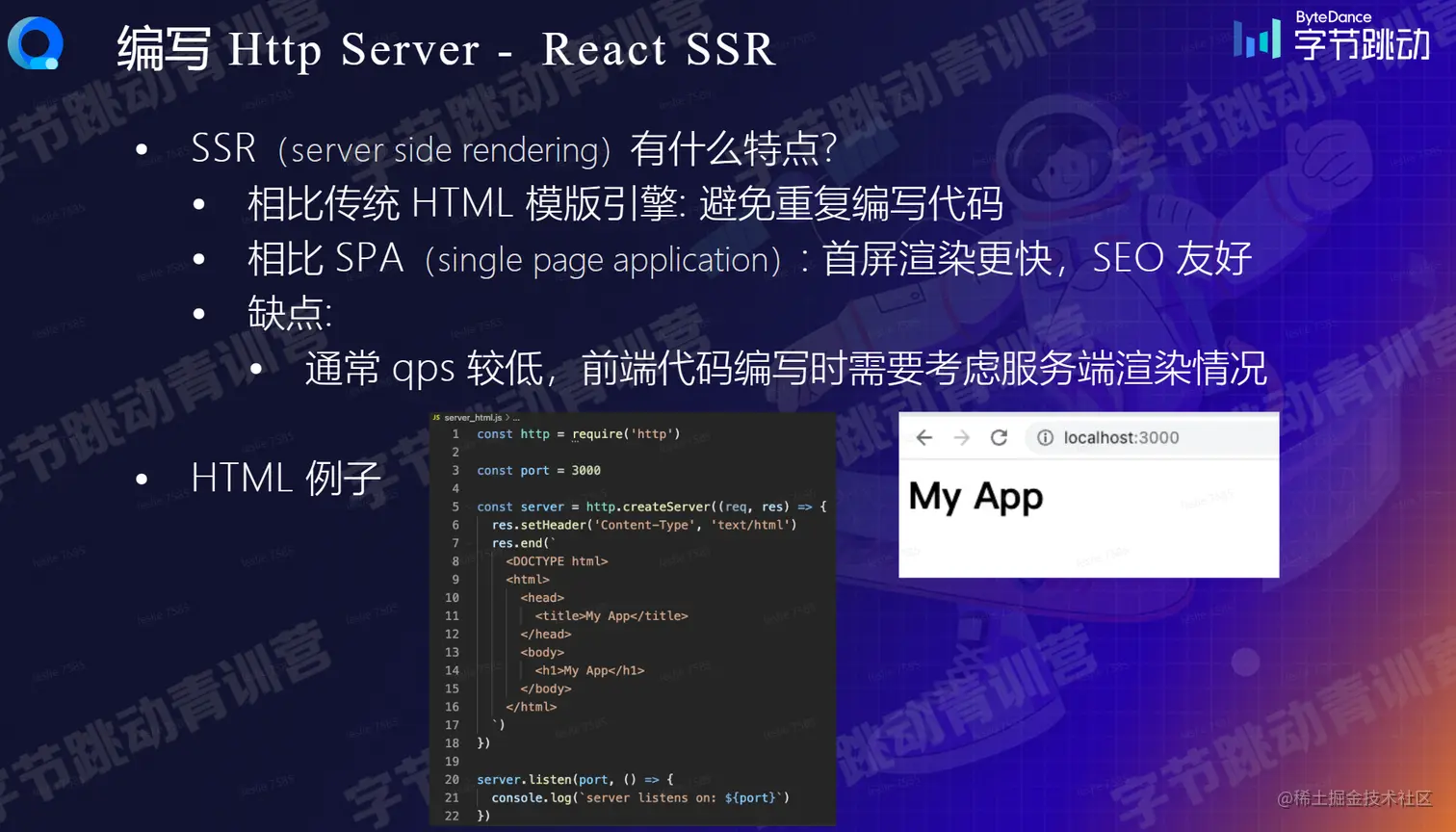Click the "缺点:" bullet text
Image resolution: width=1456 pixels, height=832 pixels.
[290, 314]
